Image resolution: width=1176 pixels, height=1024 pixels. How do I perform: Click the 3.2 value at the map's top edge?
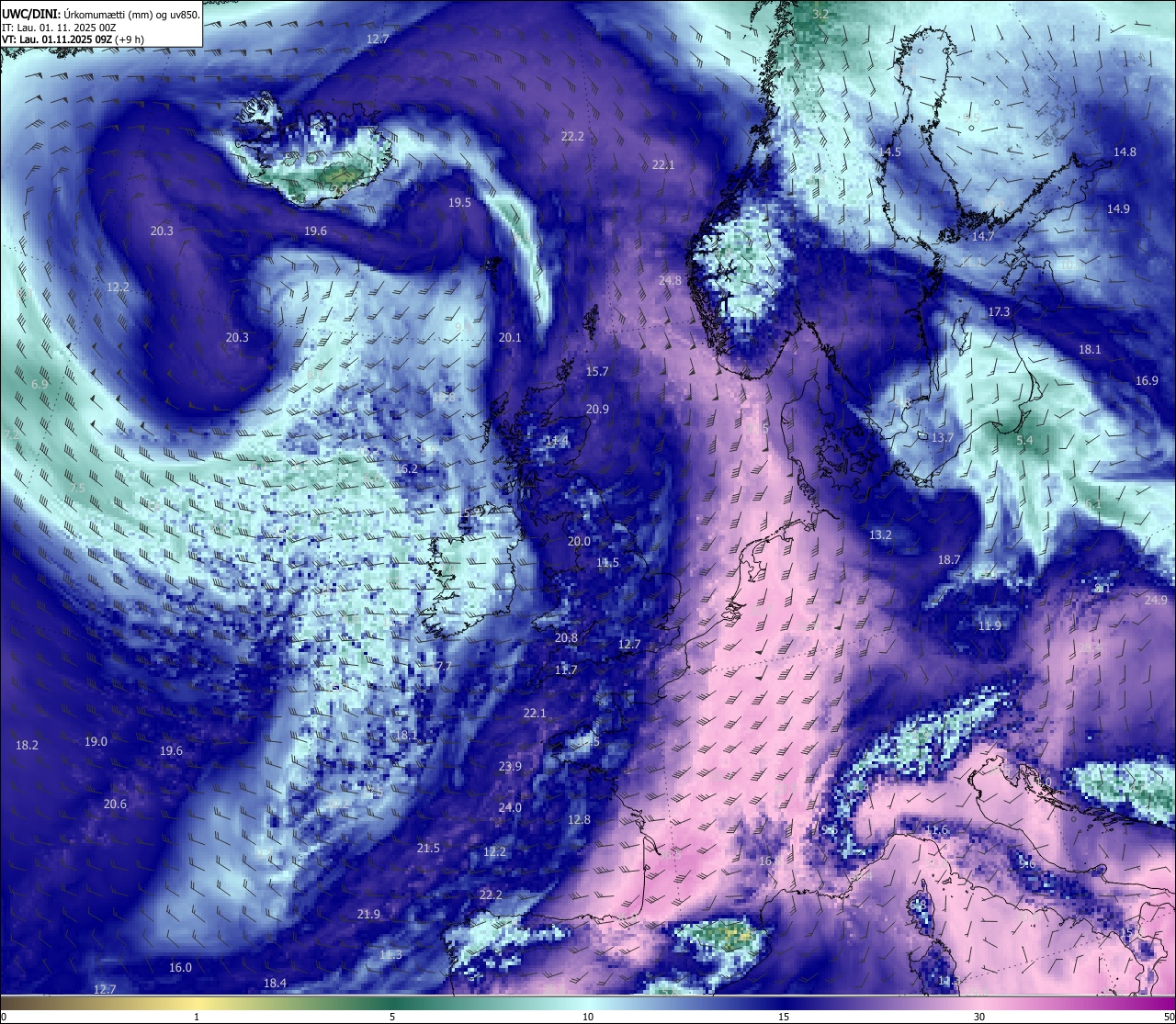pyautogui.click(x=821, y=14)
